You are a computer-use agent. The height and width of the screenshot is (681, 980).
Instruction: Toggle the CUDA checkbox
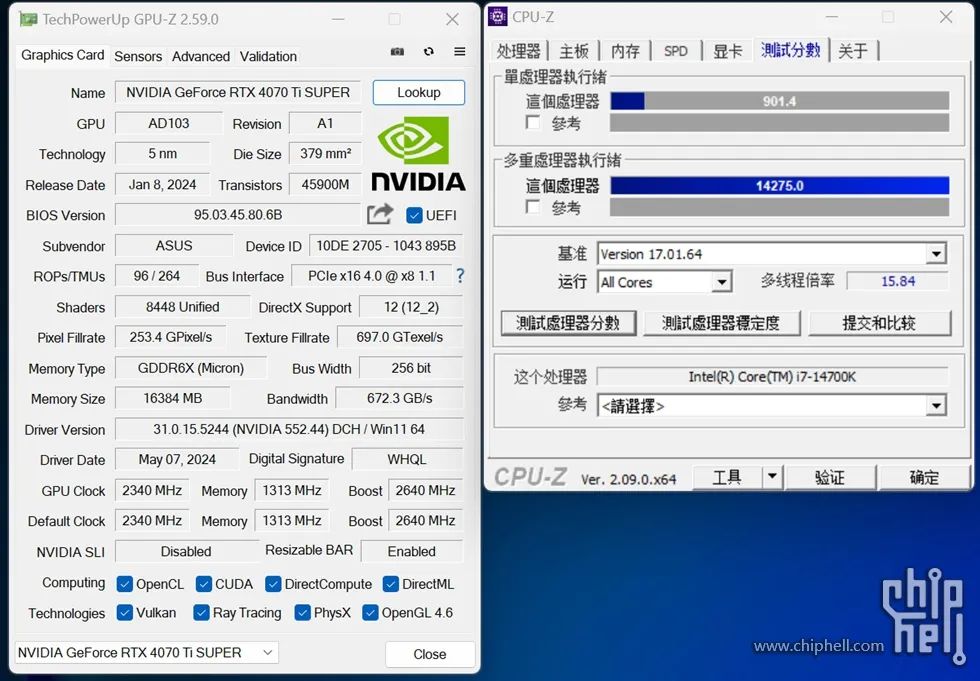click(x=204, y=584)
